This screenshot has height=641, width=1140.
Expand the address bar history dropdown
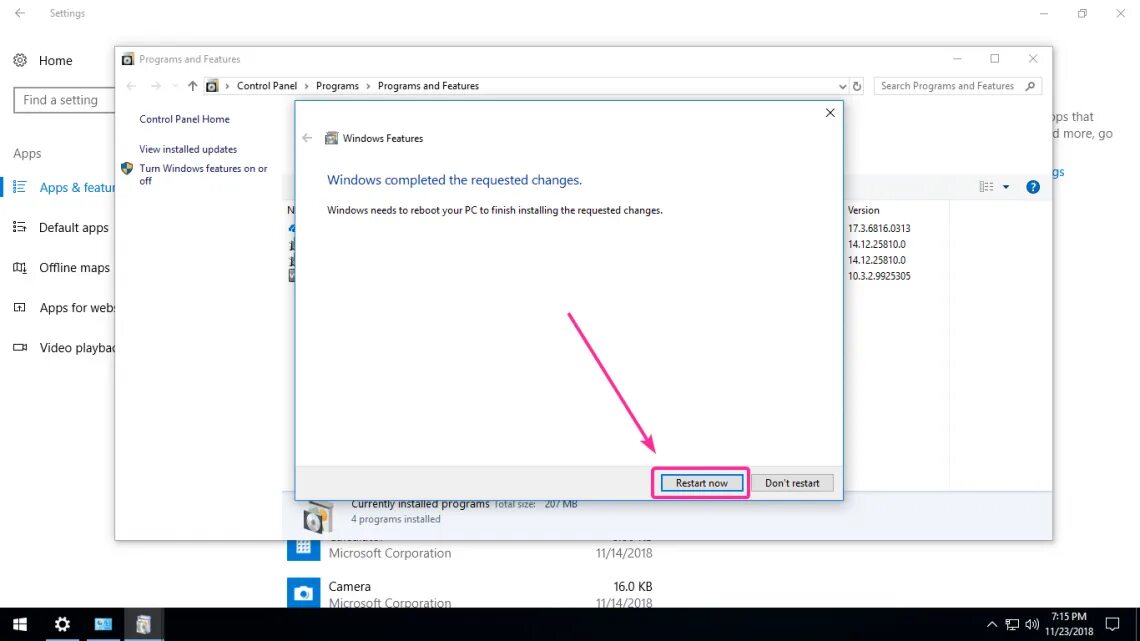click(x=842, y=86)
